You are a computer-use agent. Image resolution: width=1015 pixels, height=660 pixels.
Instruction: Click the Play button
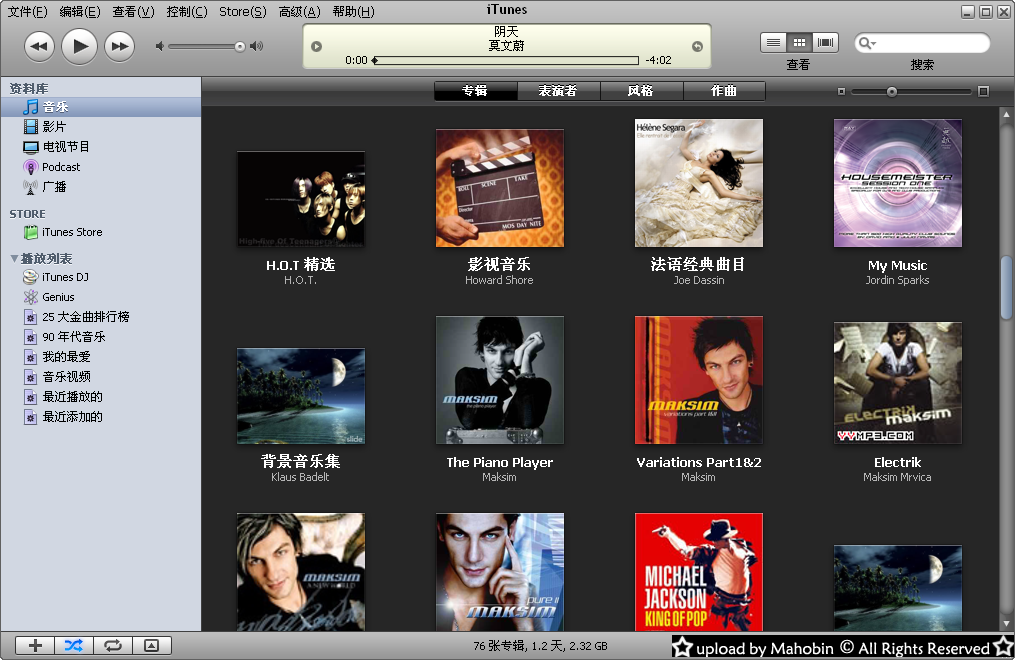coord(80,47)
